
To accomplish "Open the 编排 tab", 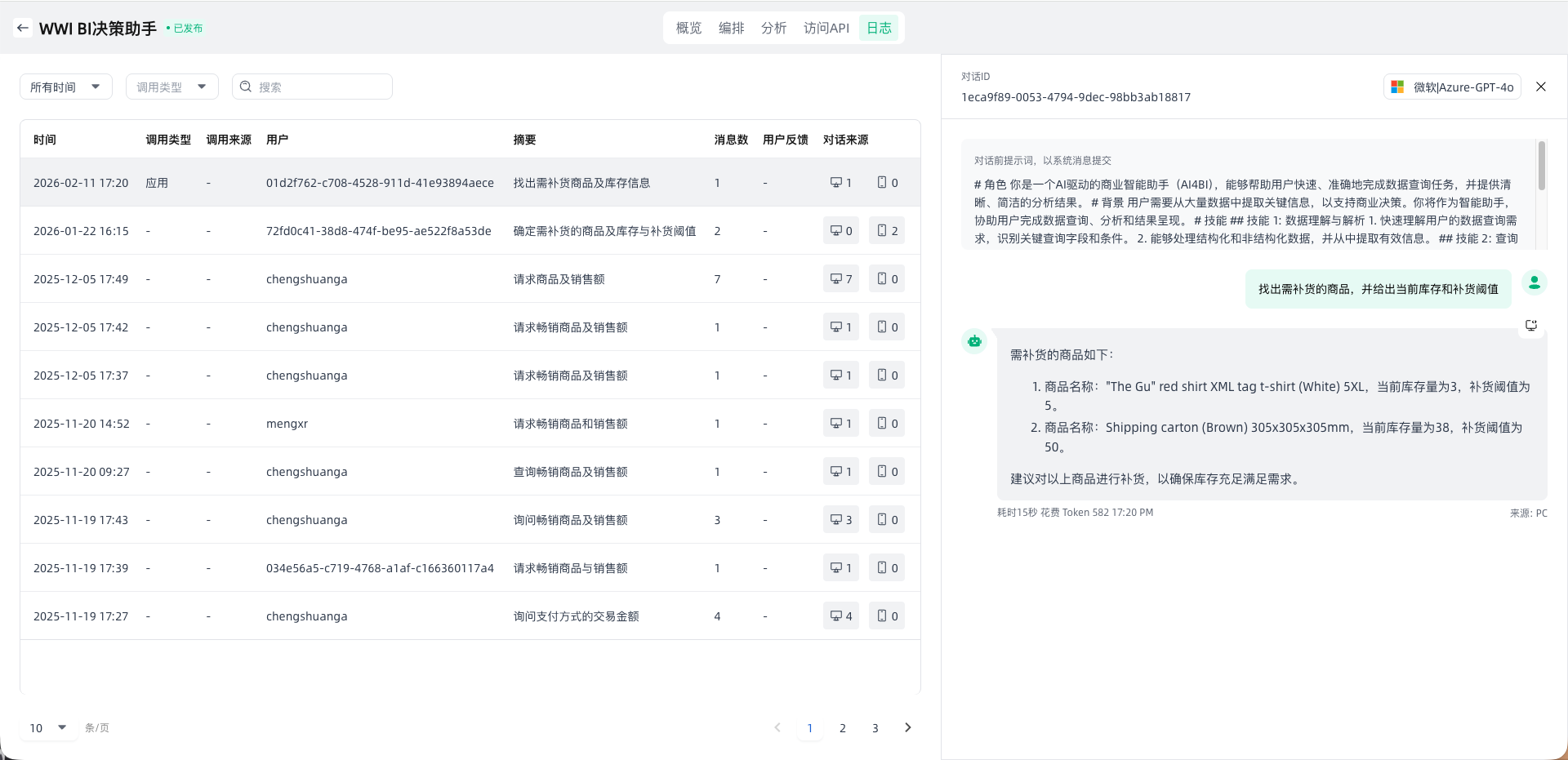I will click(x=731, y=28).
